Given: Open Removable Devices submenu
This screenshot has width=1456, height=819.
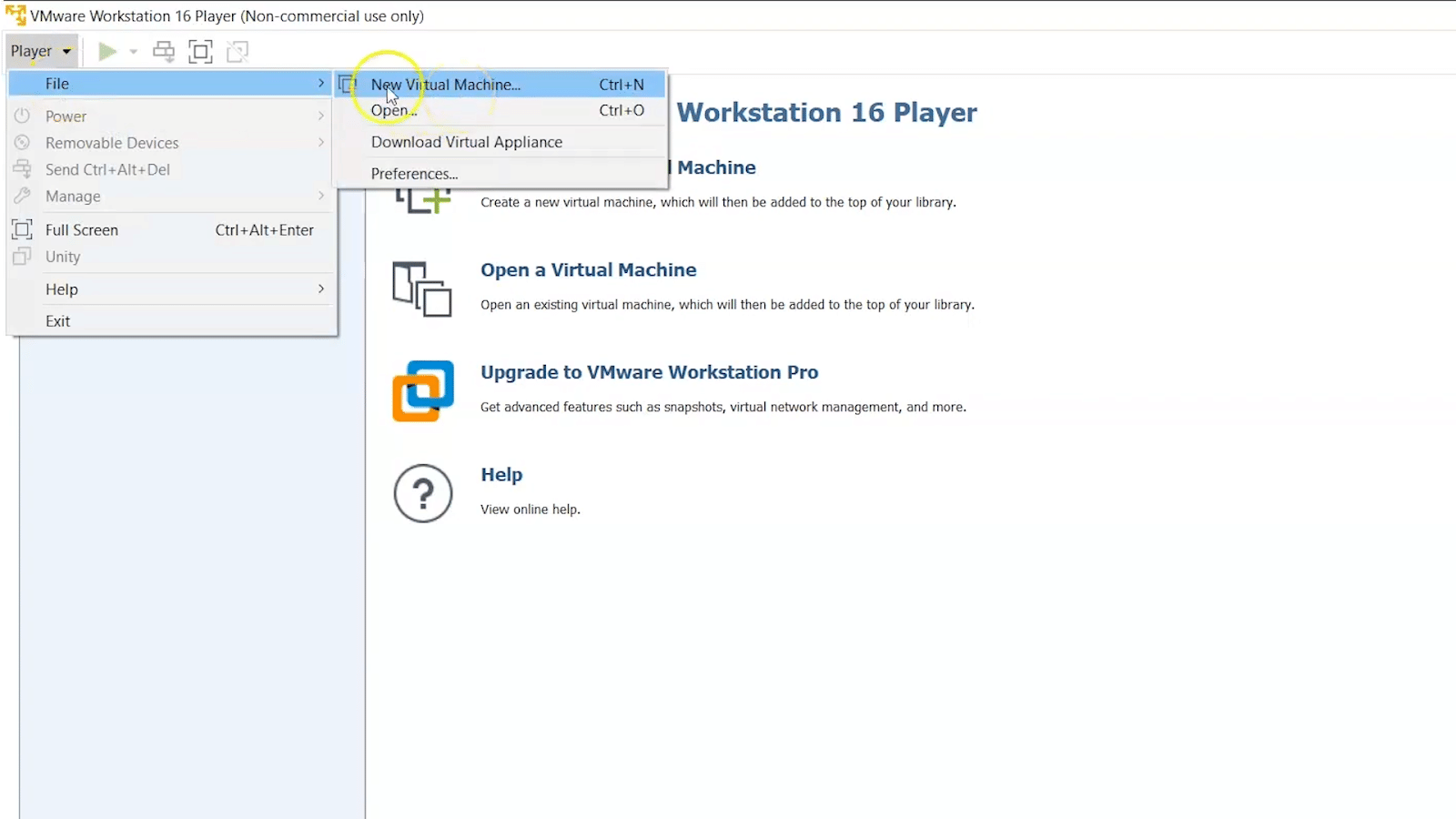Looking at the screenshot, I should click(172, 143).
